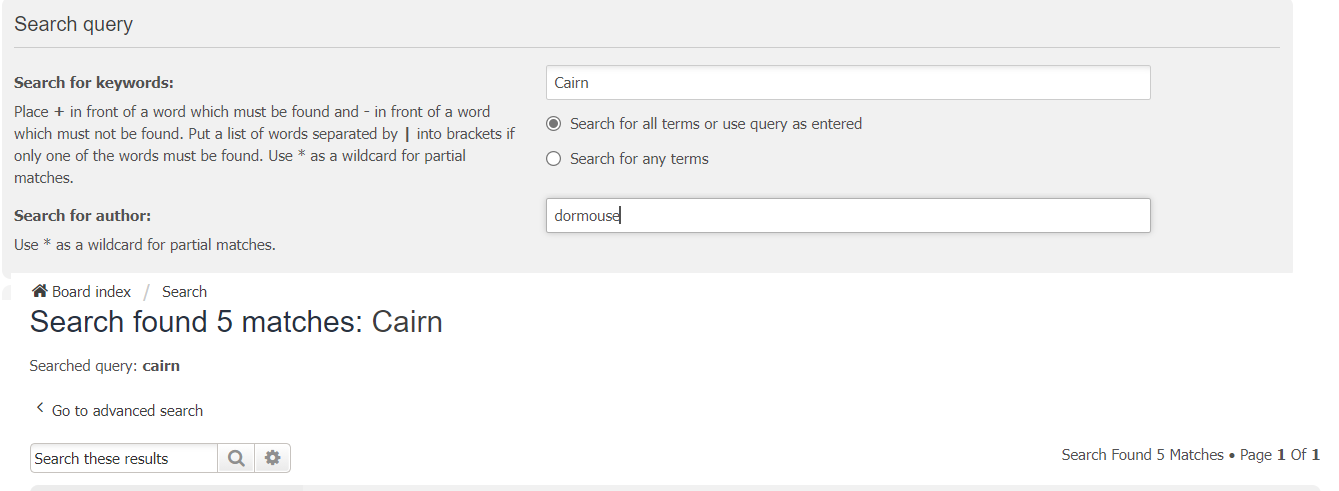
Task: Click the 'Search query' section heading
Action: [73, 25]
